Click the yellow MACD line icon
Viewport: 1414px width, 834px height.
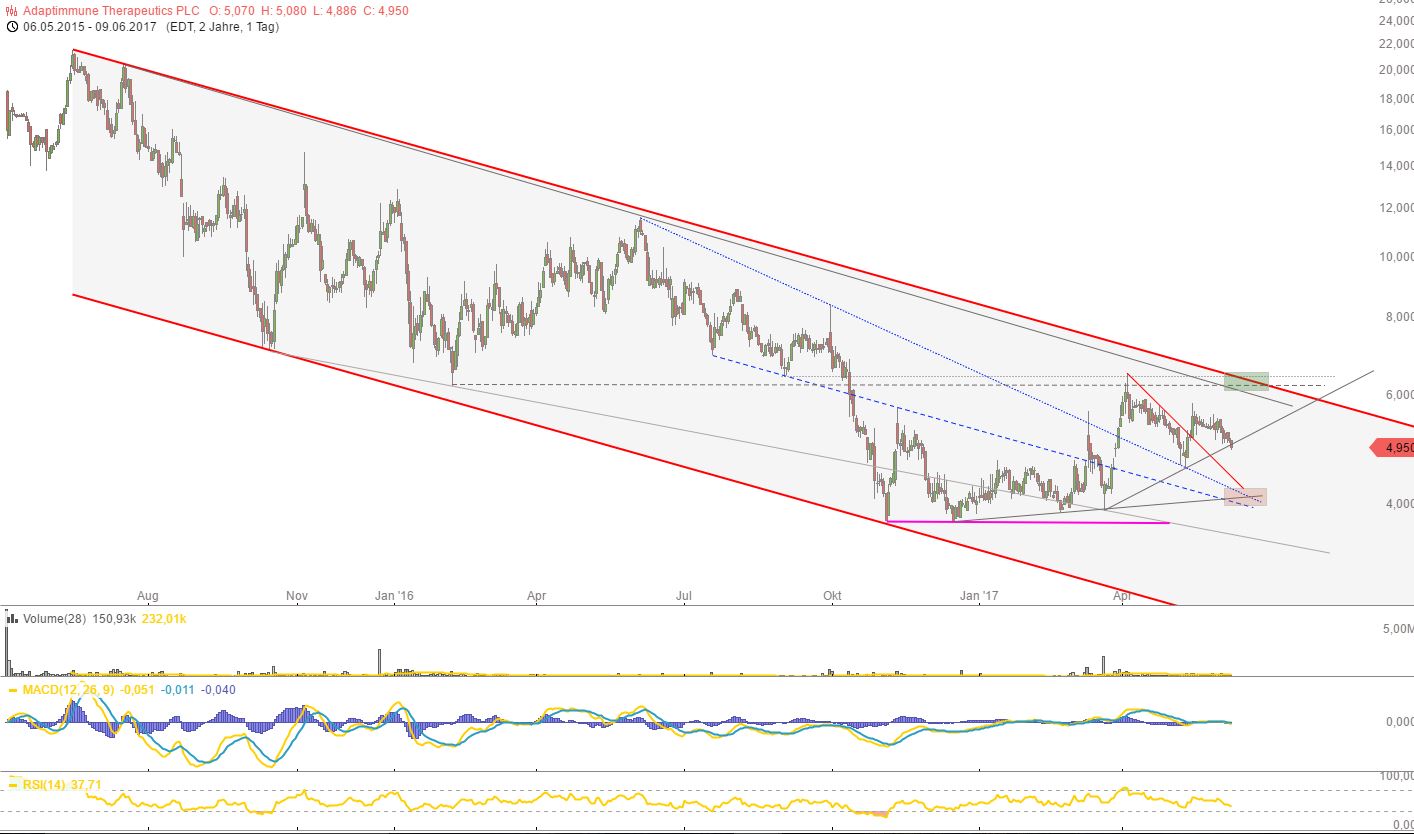[x=12, y=690]
